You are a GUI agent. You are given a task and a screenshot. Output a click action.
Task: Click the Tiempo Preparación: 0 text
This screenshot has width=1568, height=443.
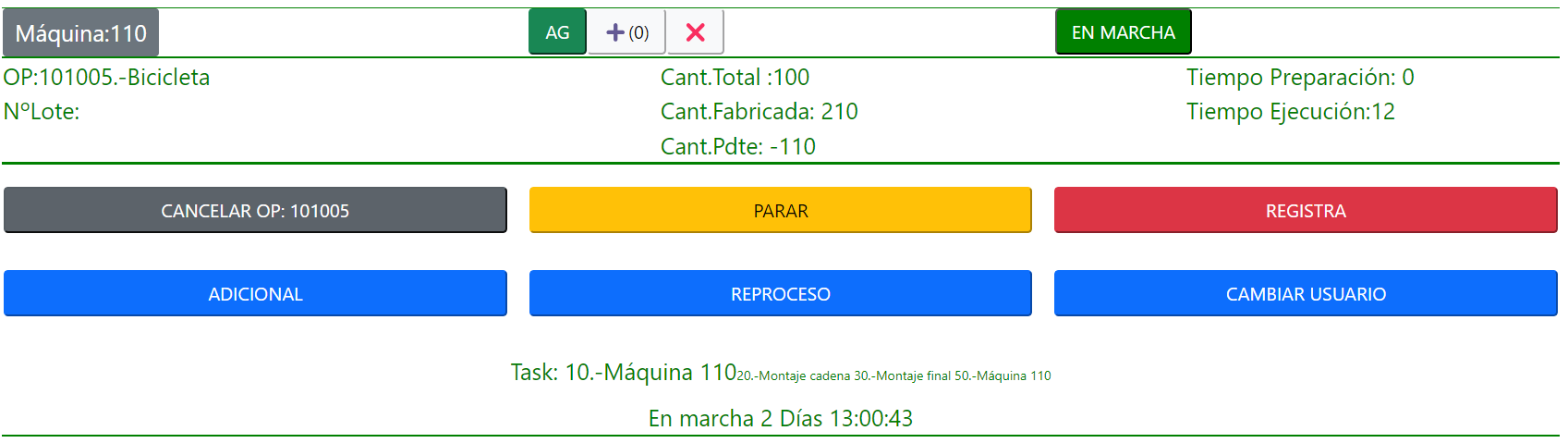[x=1299, y=78]
